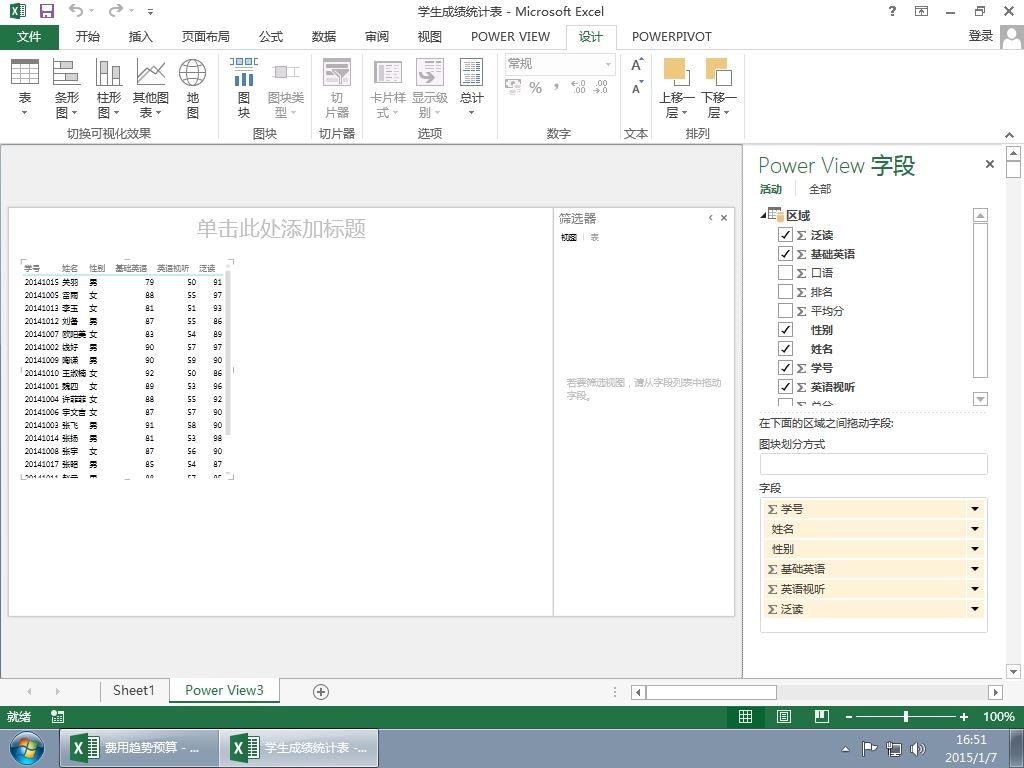The height and width of the screenshot is (768, 1024).
Task: Open the Windows Start menu
Action: tap(27, 748)
